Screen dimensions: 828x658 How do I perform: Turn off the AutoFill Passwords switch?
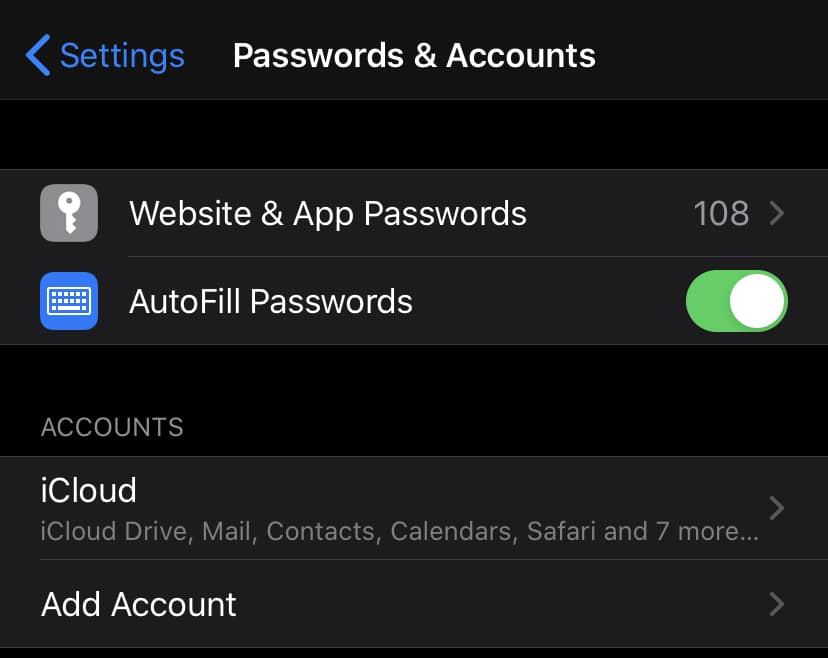[x=736, y=301]
